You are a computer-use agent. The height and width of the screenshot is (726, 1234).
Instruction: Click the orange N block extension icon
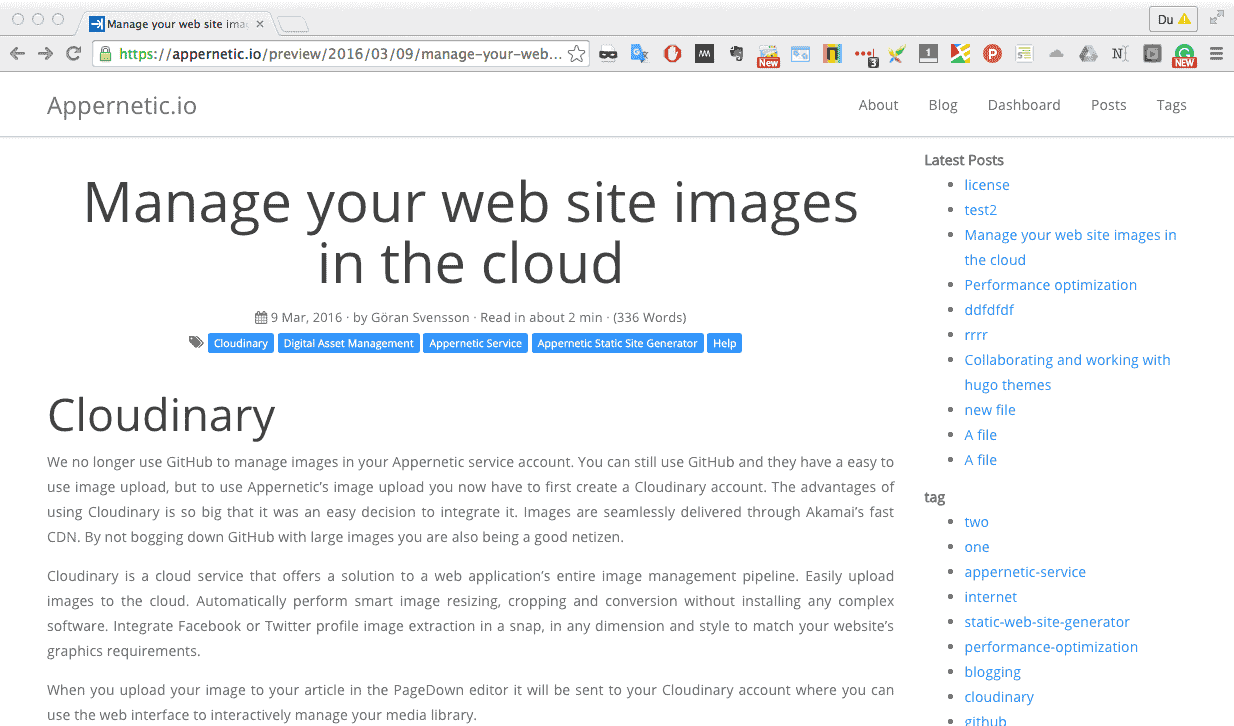pos(832,54)
